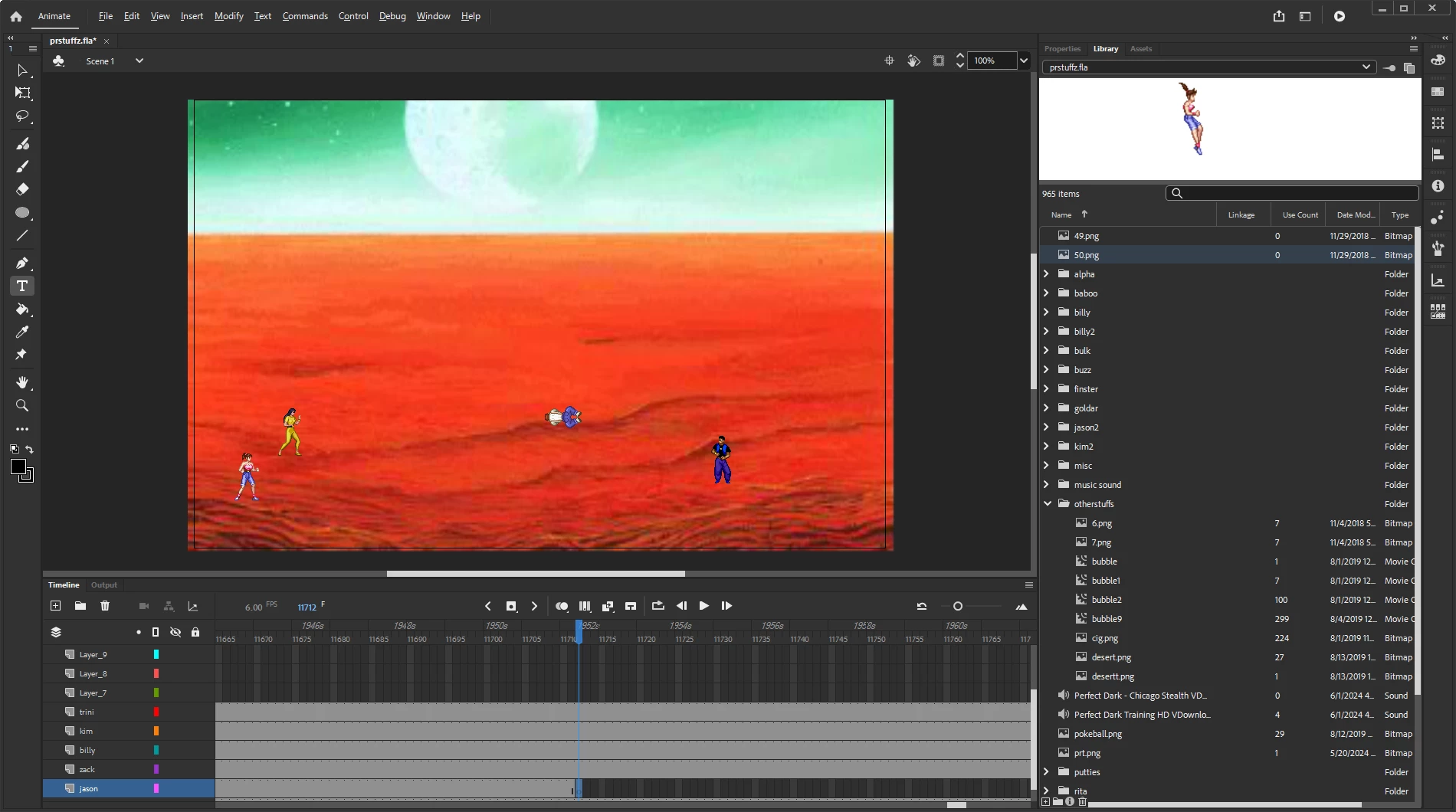Click the Test Movie play button
This screenshot has width=1456, height=812.
(x=1340, y=16)
